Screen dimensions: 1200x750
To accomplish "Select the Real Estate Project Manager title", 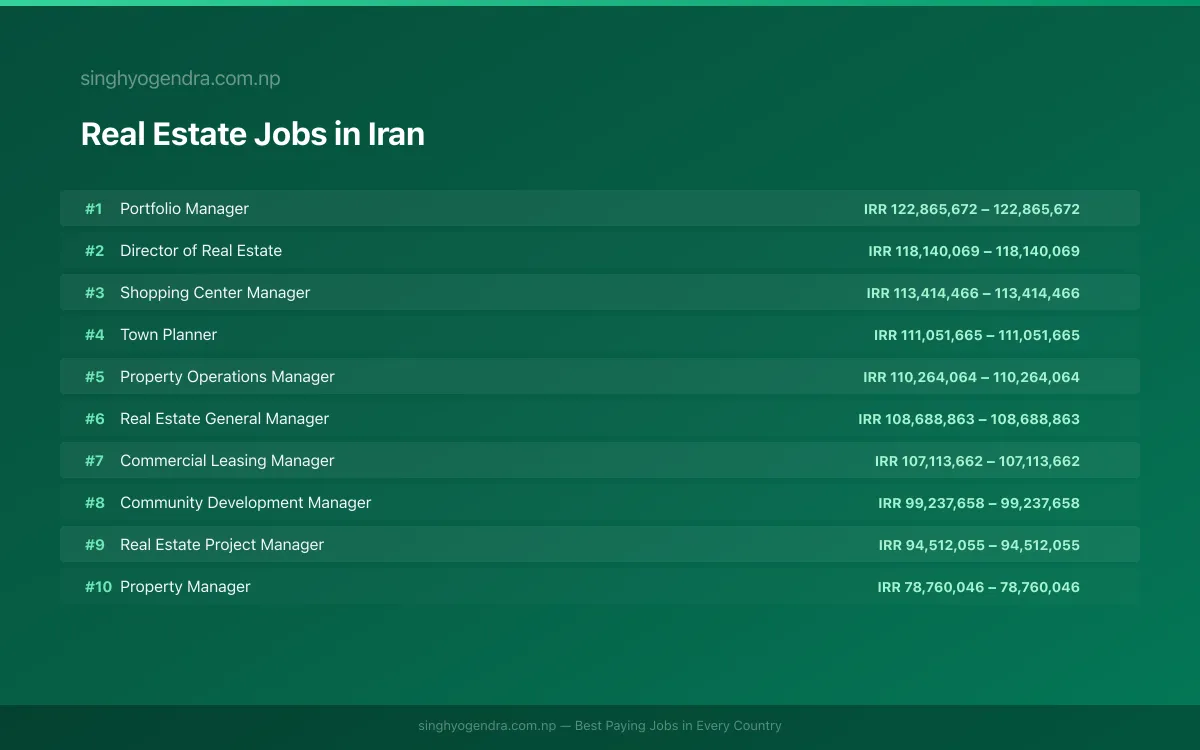I will (222, 545).
